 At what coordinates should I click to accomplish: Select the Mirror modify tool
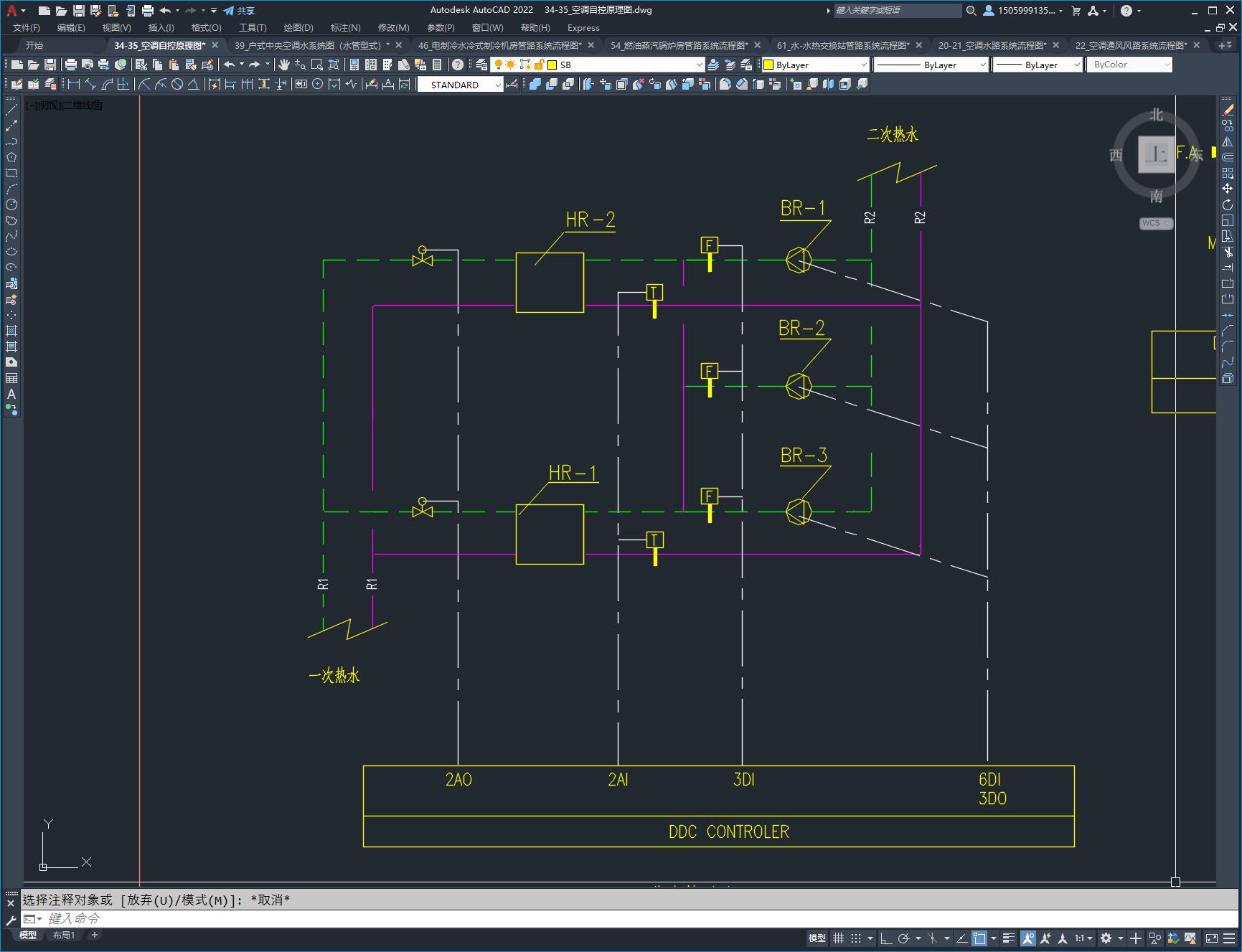(1228, 141)
